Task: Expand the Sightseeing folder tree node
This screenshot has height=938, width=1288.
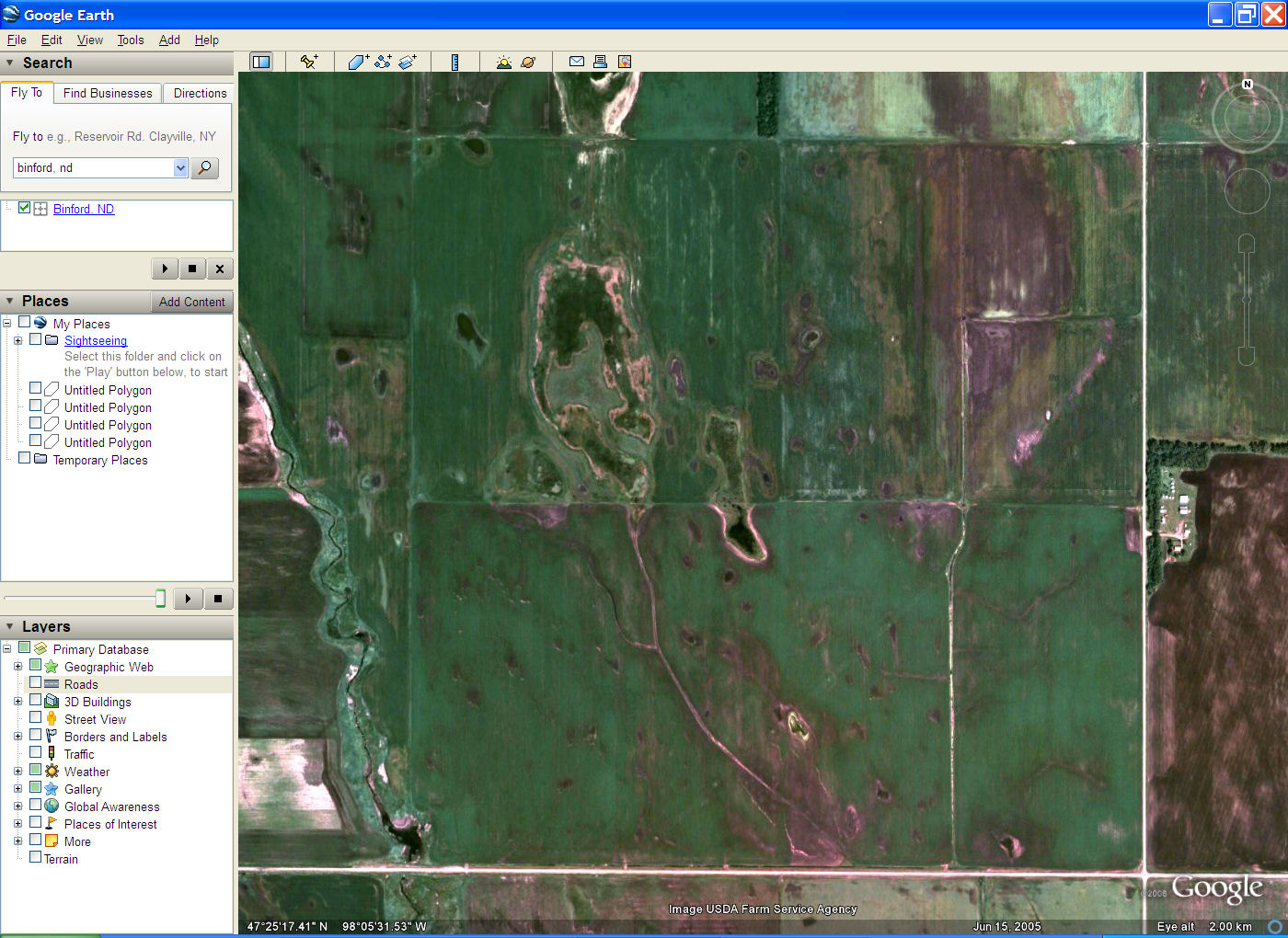Action: coord(17,340)
